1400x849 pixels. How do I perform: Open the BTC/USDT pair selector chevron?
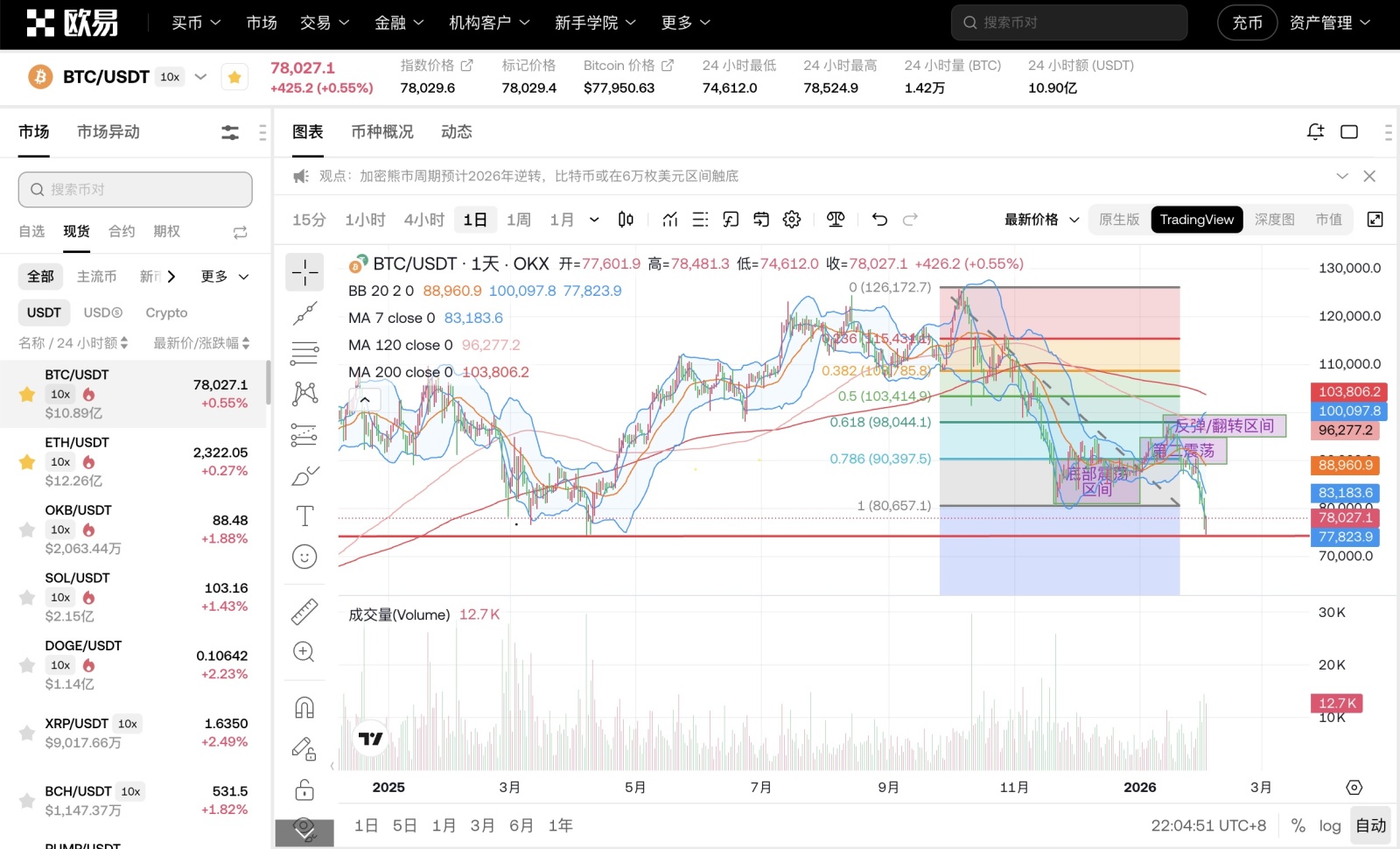click(x=200, y=77)
